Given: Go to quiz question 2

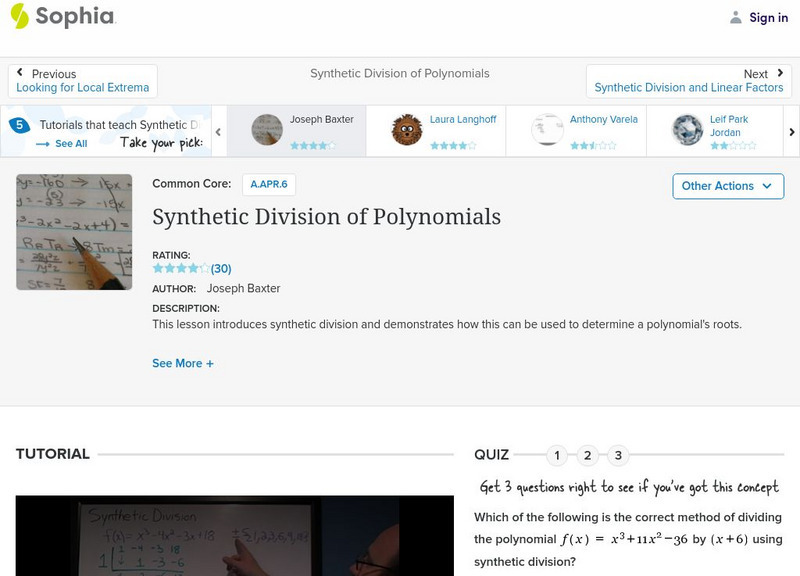Looking at the screenshot, I should 588,456.
